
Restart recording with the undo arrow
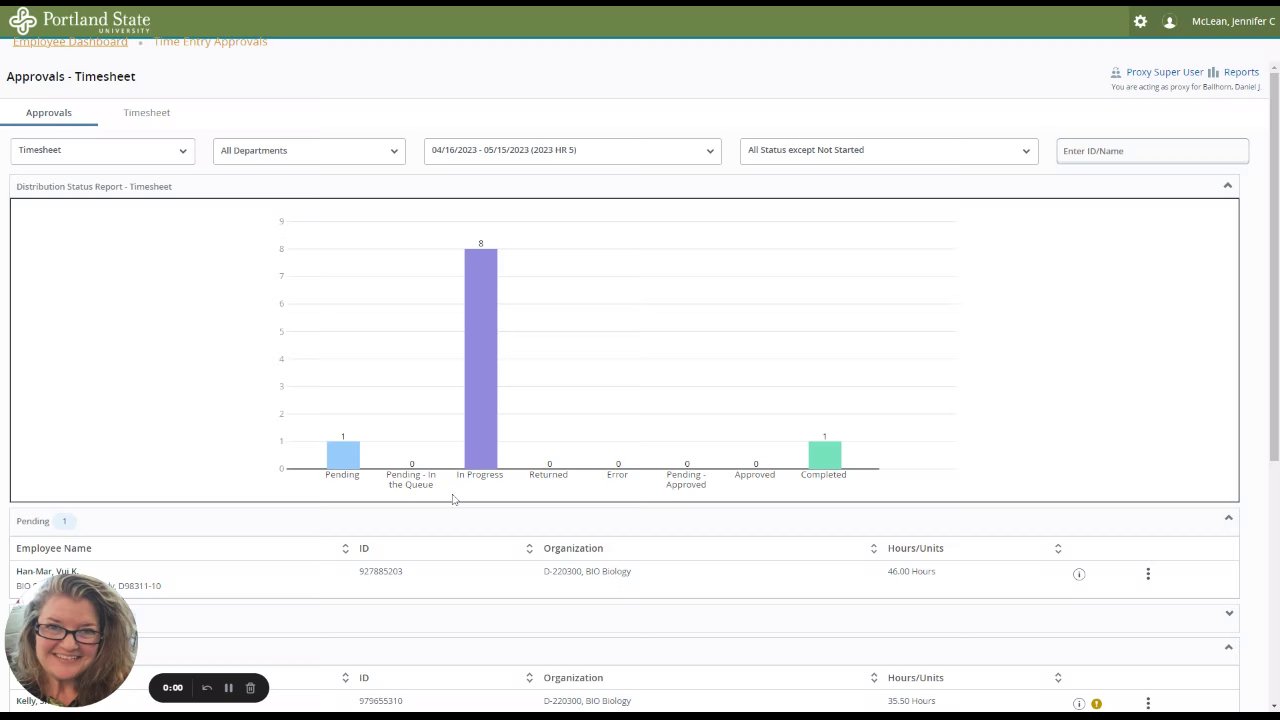(207, 688)
